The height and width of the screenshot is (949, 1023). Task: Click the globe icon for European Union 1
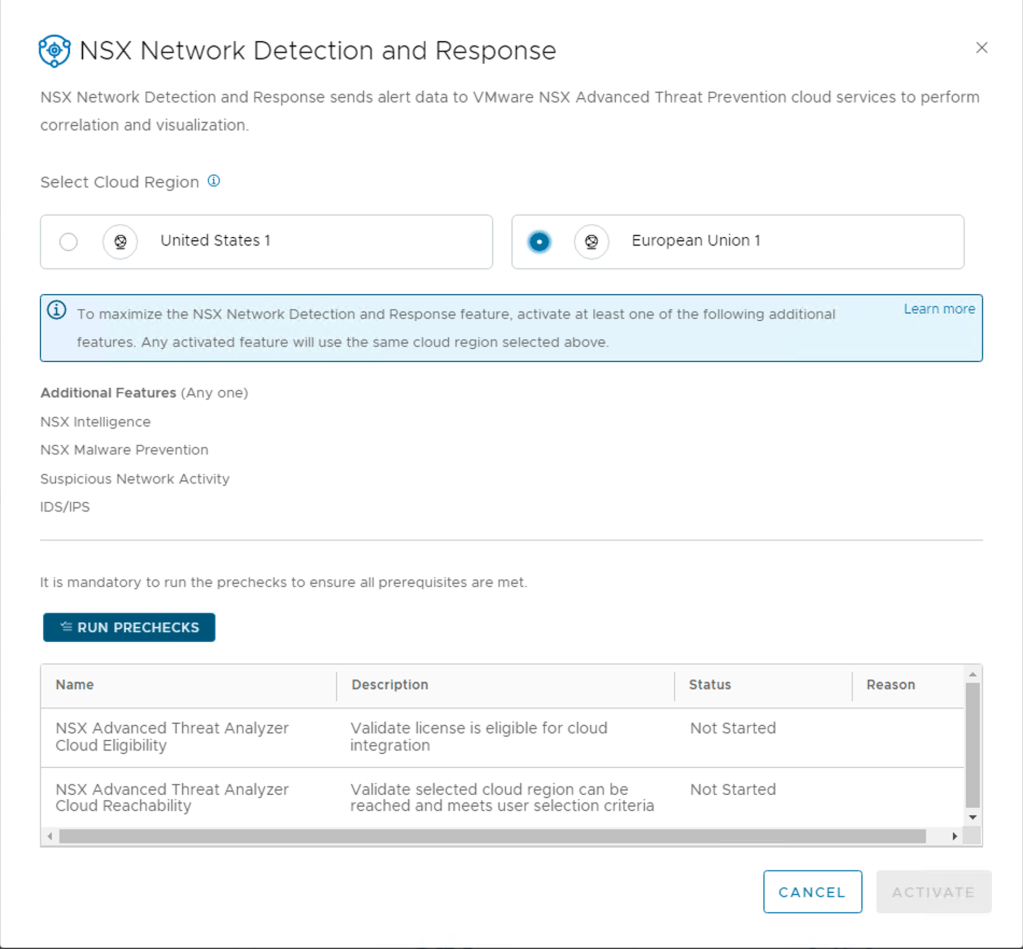click(x=591, y=241)
